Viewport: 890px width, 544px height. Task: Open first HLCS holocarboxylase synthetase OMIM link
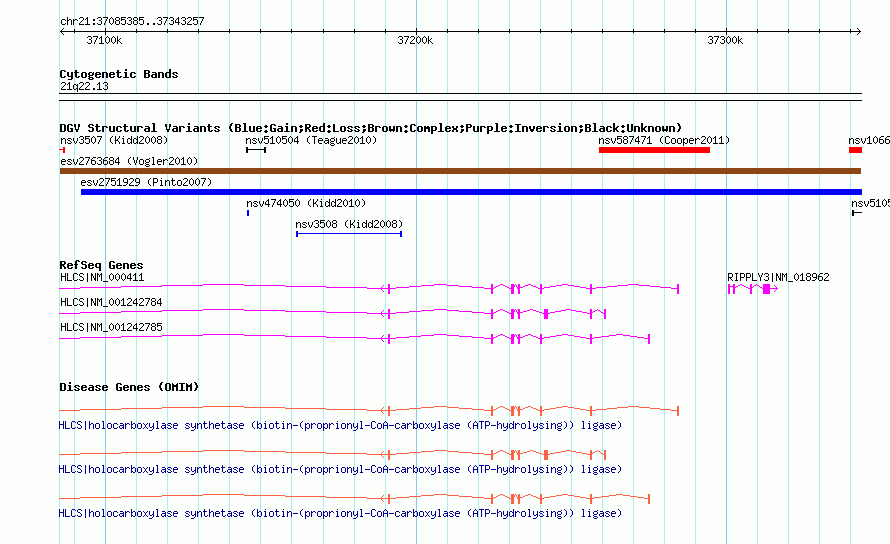[340, 425]
